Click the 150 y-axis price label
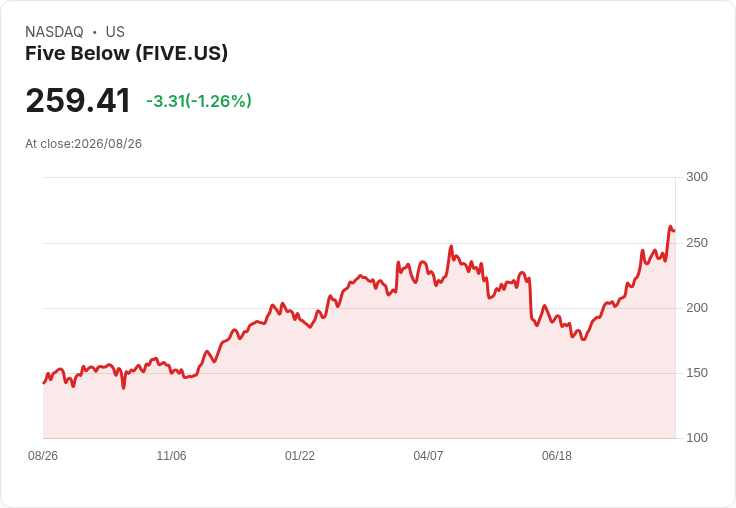The width and height of the screenshot is (736, 508). (697, 373)
